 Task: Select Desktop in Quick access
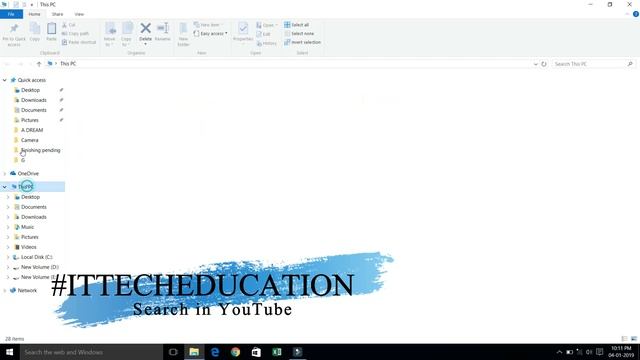tap(30, 90)
